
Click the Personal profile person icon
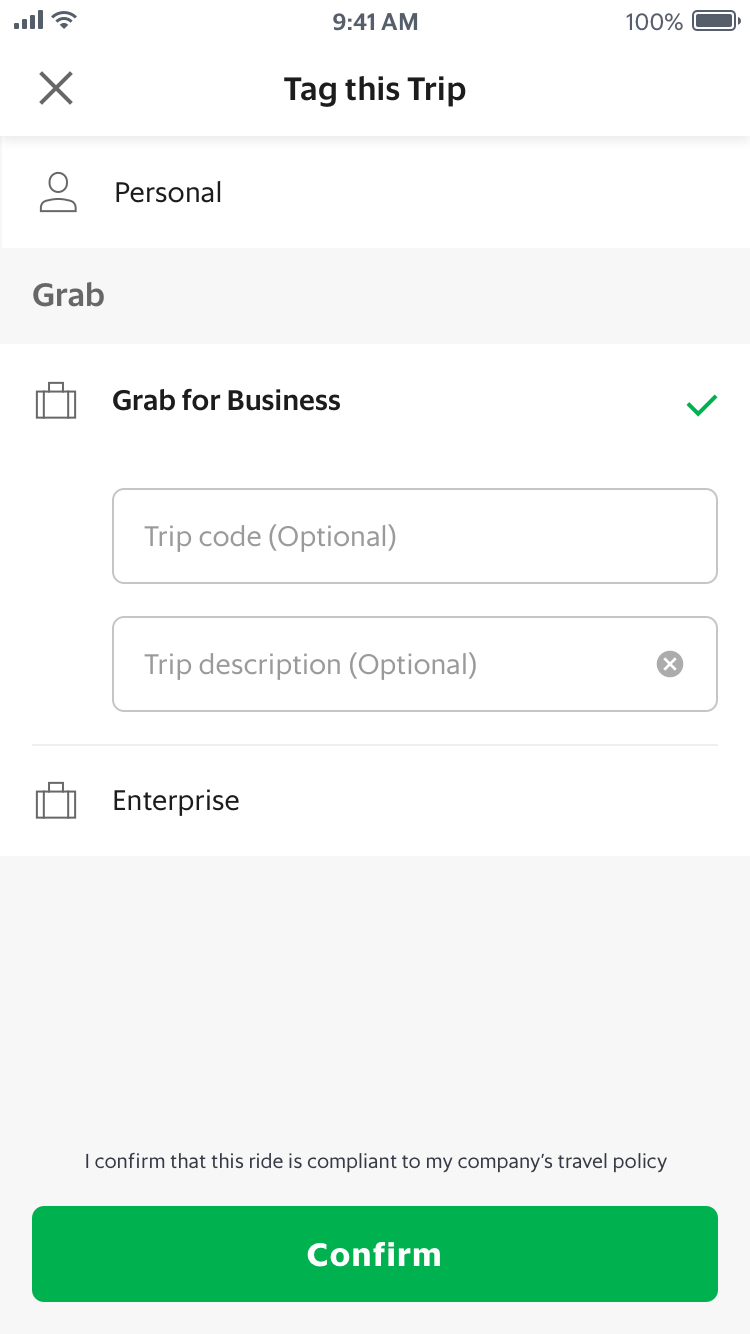coord(58,192)
